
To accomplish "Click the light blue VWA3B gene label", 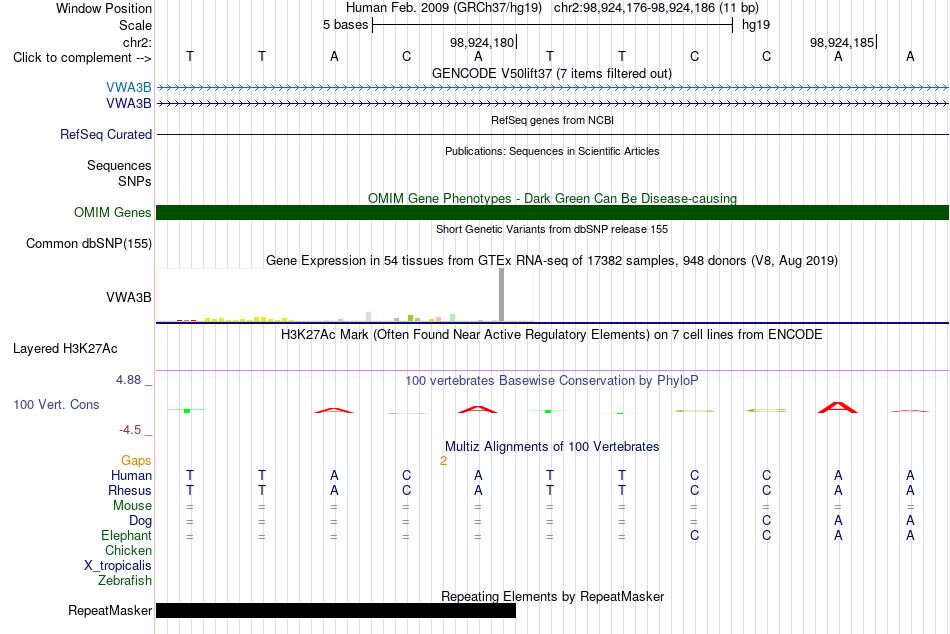I will [128, 87].
